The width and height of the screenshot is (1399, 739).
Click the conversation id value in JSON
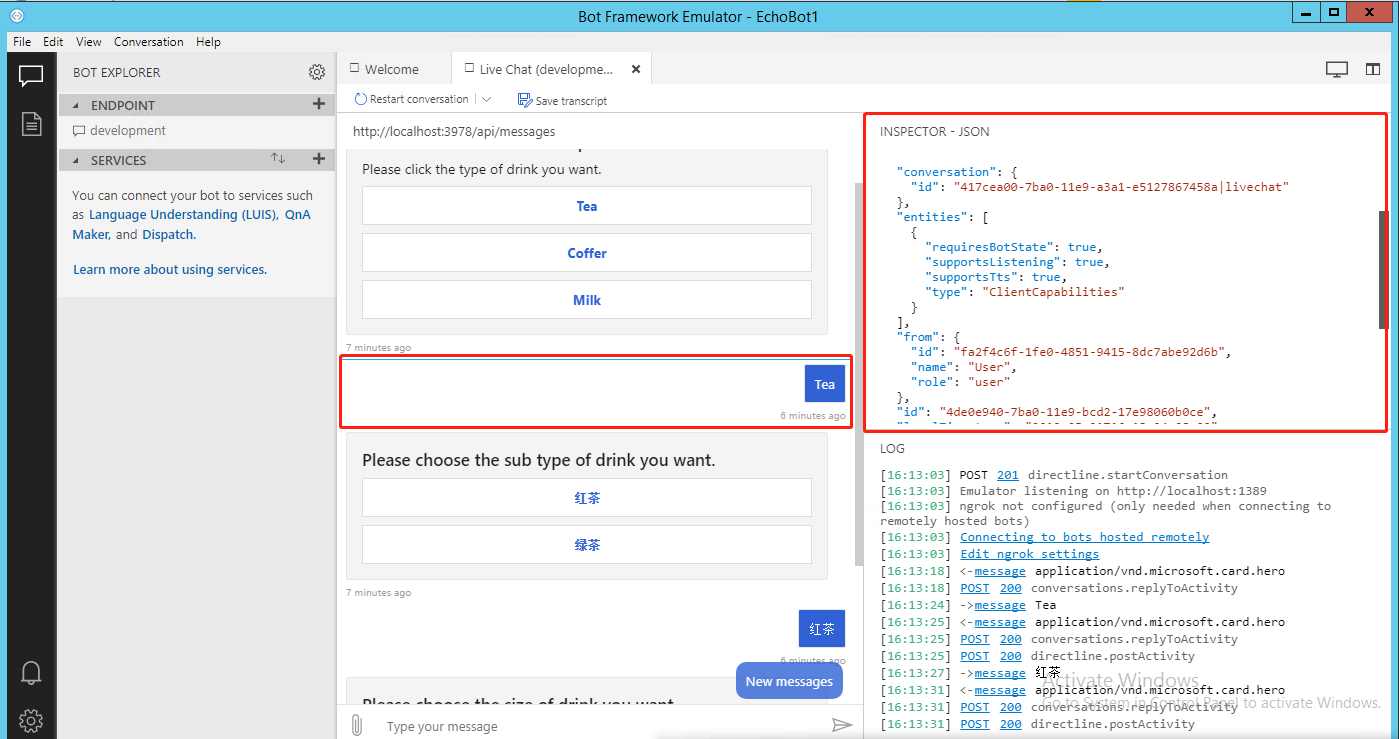1121,187
